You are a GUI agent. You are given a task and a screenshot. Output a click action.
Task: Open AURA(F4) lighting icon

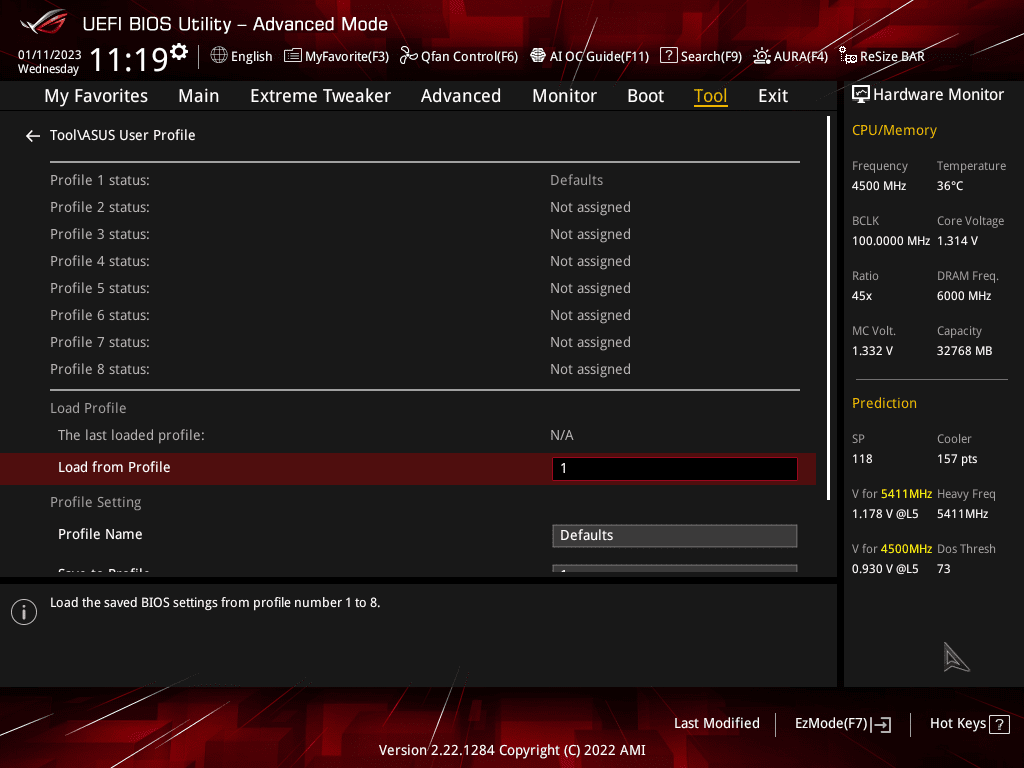pyautogui.click(x=761, y=56)
